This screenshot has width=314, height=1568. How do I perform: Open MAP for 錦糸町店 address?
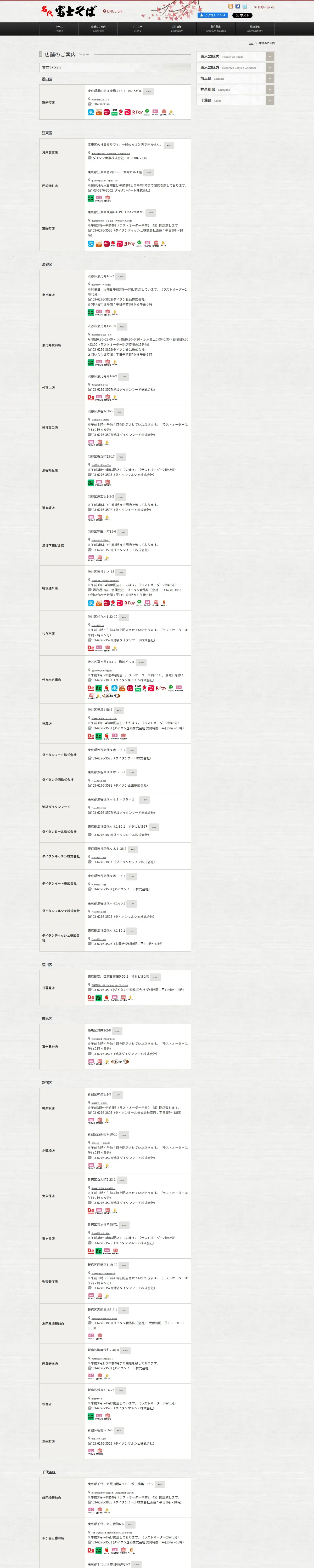148,92
